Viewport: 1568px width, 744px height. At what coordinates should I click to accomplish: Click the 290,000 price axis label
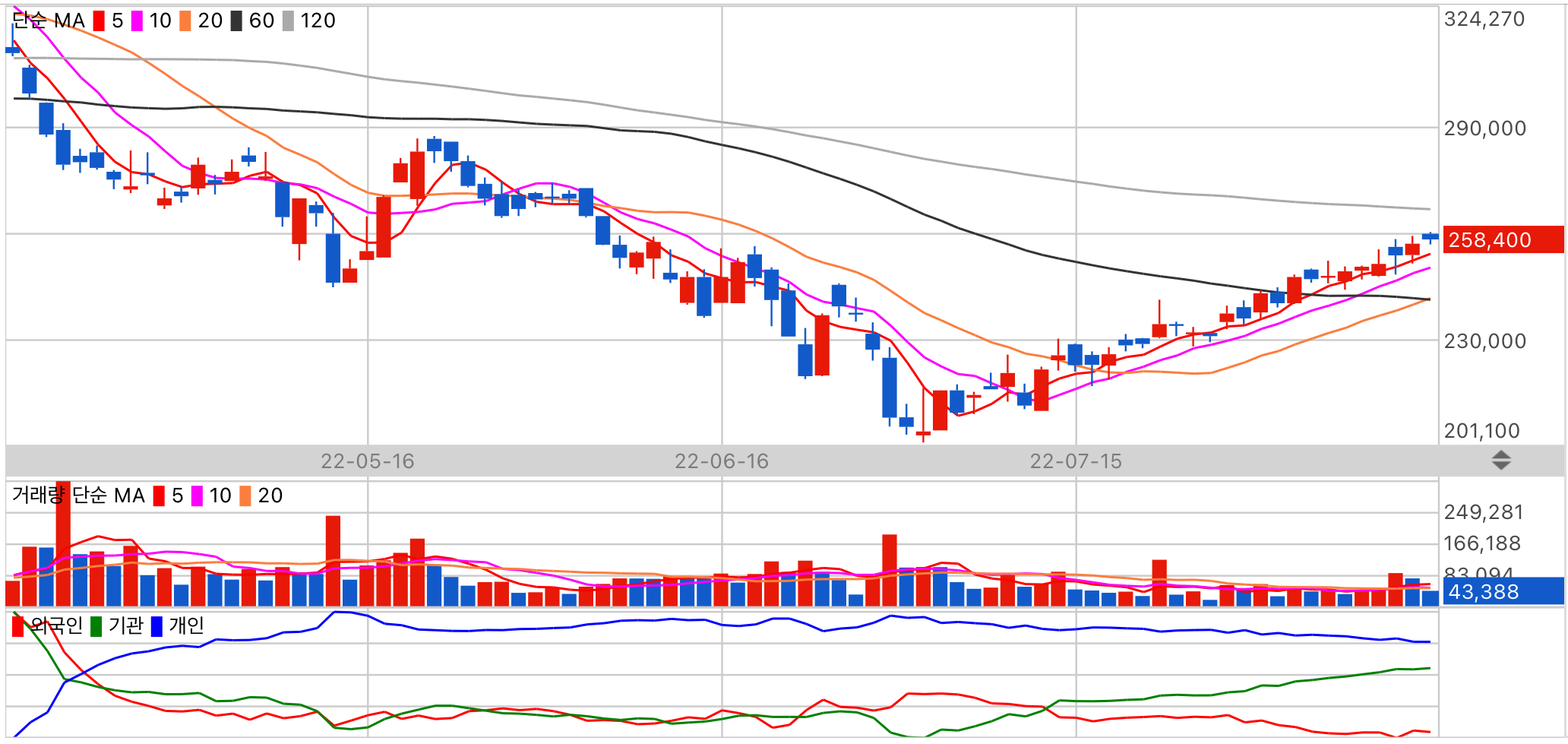(1485, 128)
